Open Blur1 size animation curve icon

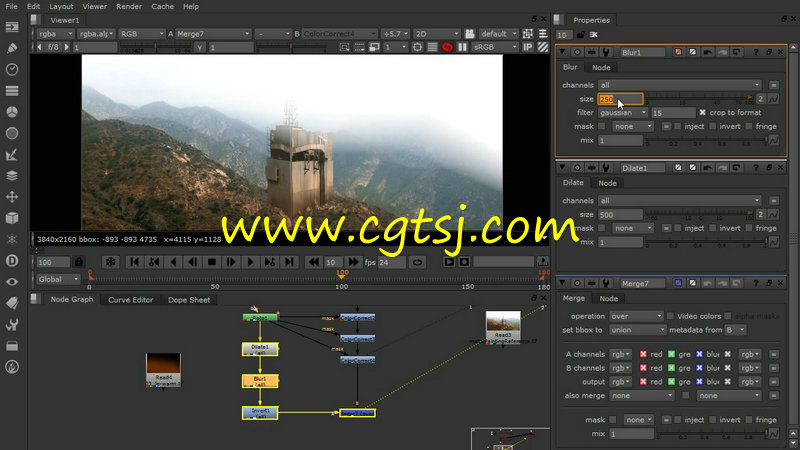click(773, 99)
